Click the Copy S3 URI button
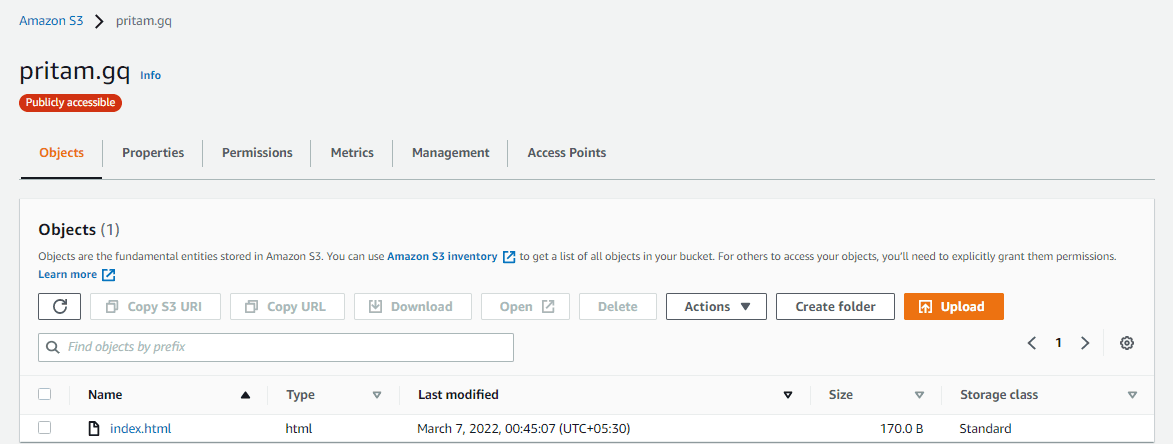 [x=156, y=306]
